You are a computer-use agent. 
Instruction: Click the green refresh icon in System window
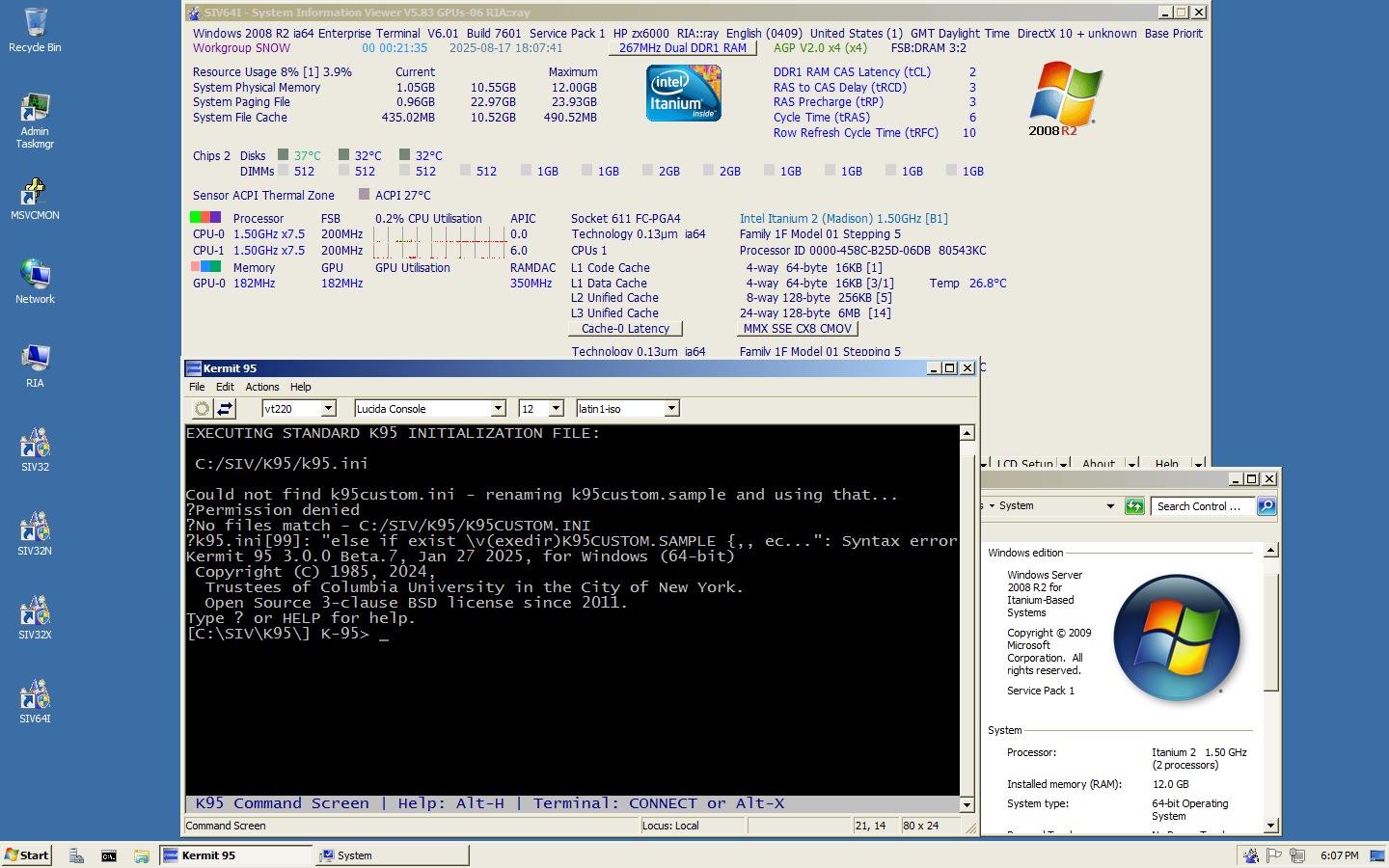tap(1134, 506)
